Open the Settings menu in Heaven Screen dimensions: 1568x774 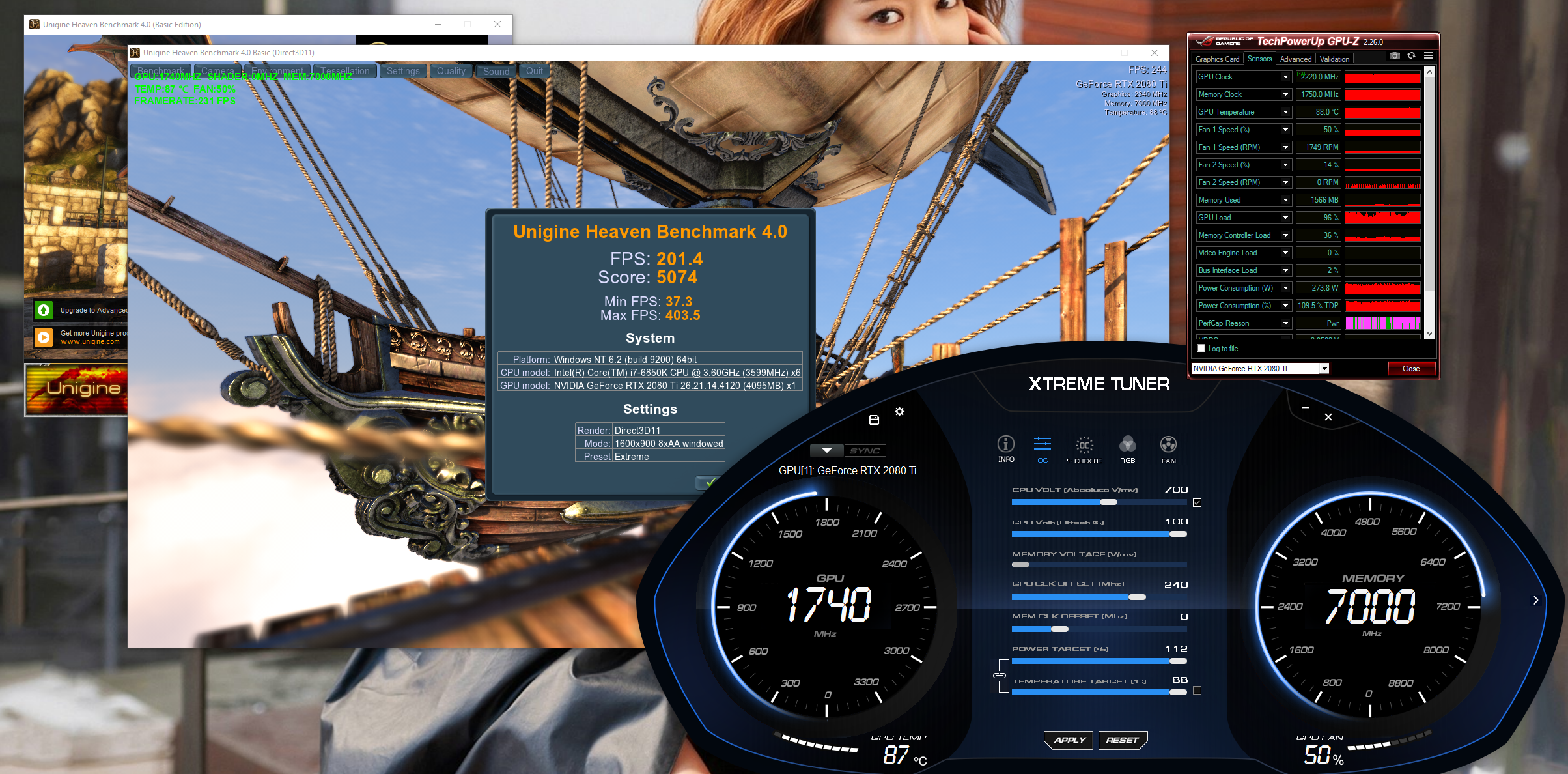[x=403, y=71]
